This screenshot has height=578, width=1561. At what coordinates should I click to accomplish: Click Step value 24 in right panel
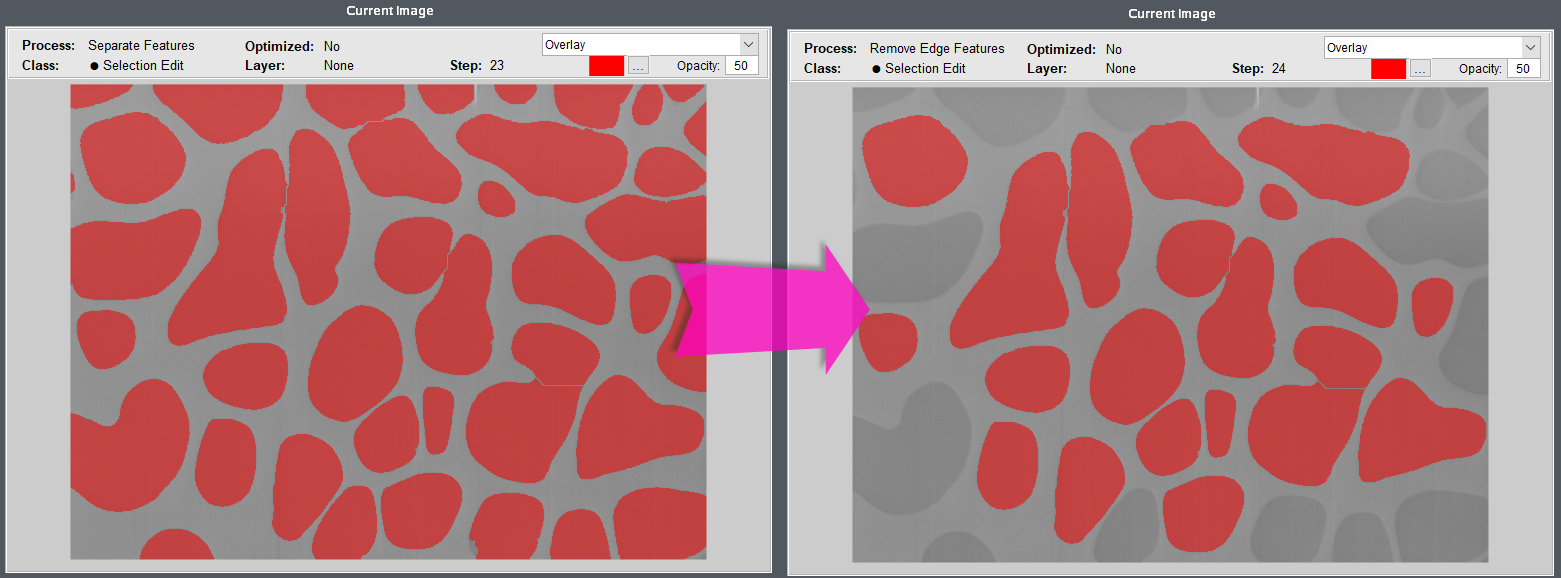(1278, 69)
